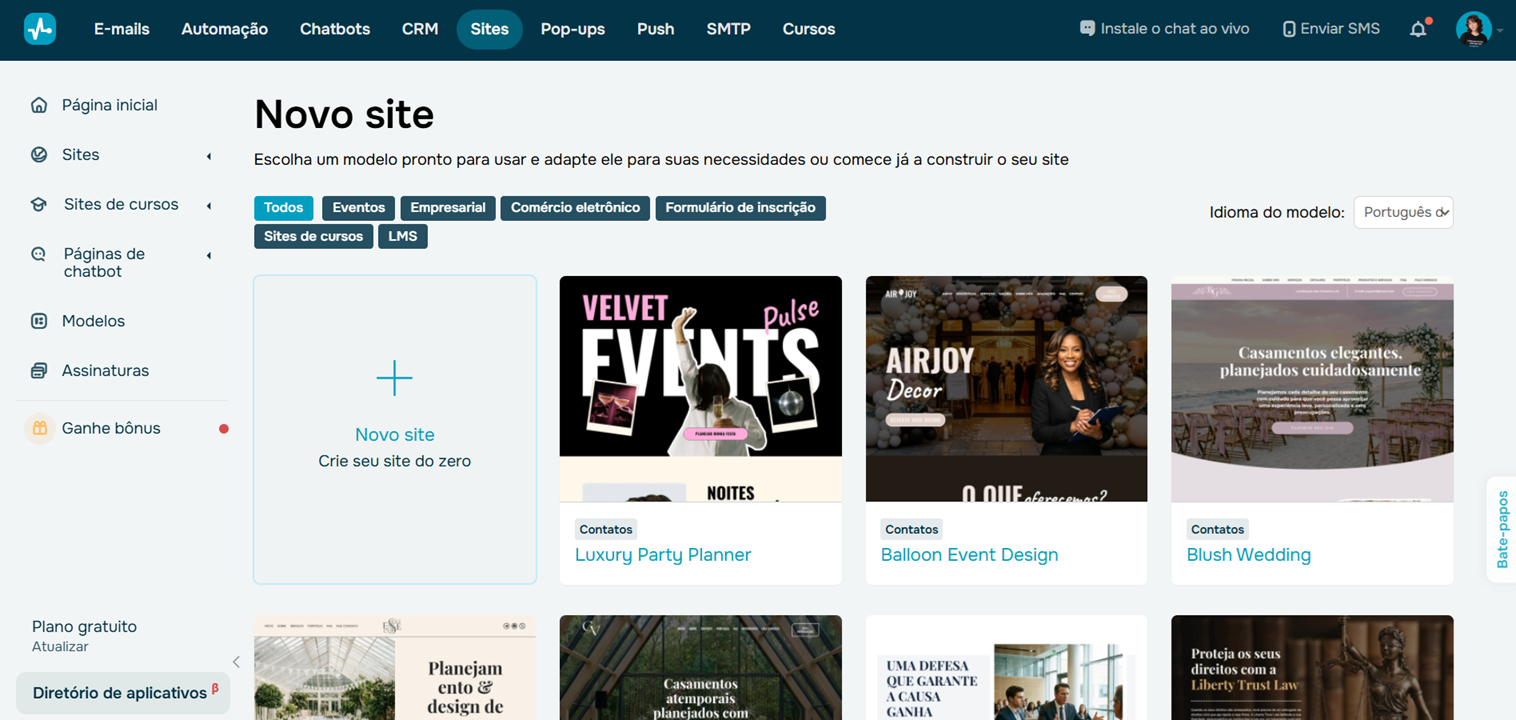Click the Atualizar plan link

click(60, 647)
